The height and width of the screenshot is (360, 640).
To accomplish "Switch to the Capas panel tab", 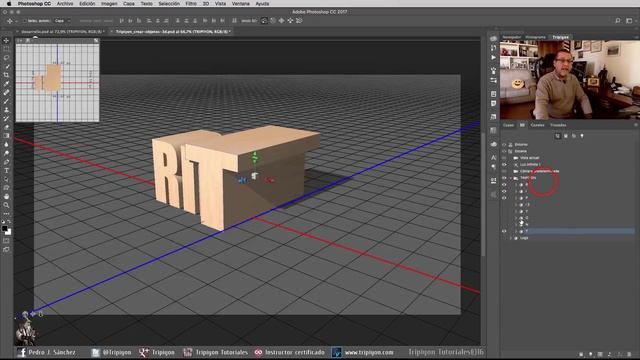I will pyautogui.click(x=508, y=125).
